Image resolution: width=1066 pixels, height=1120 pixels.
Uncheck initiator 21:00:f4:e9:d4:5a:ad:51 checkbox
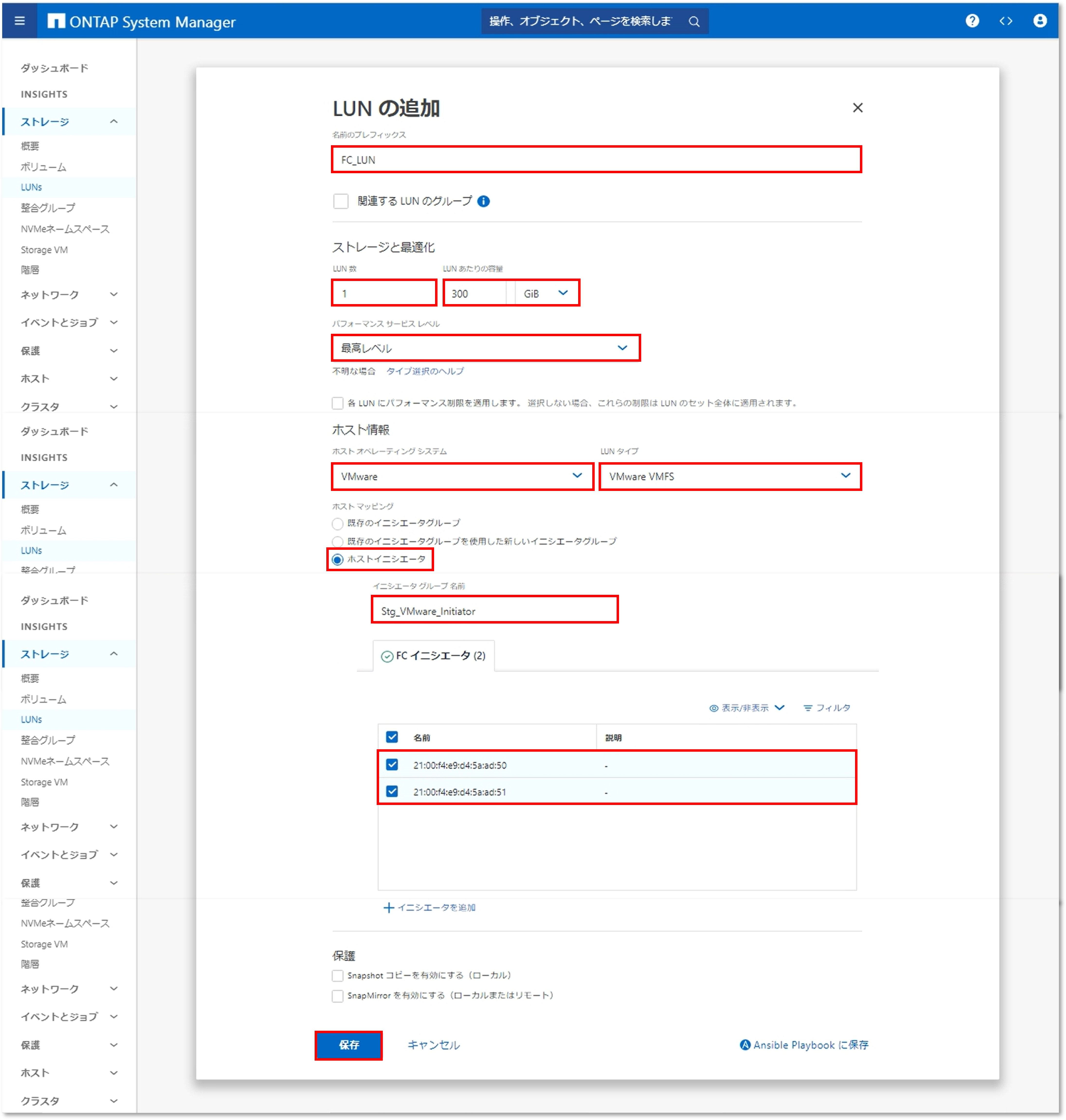point(392,791)
